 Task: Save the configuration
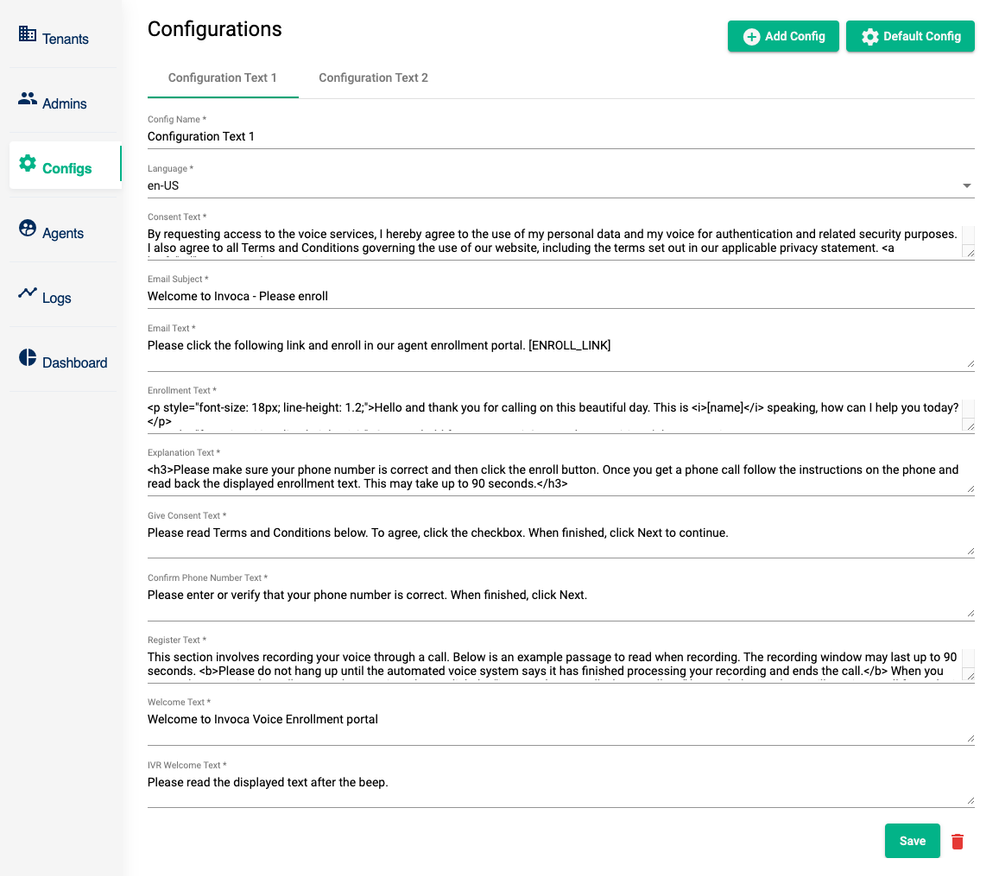(912, 841)
